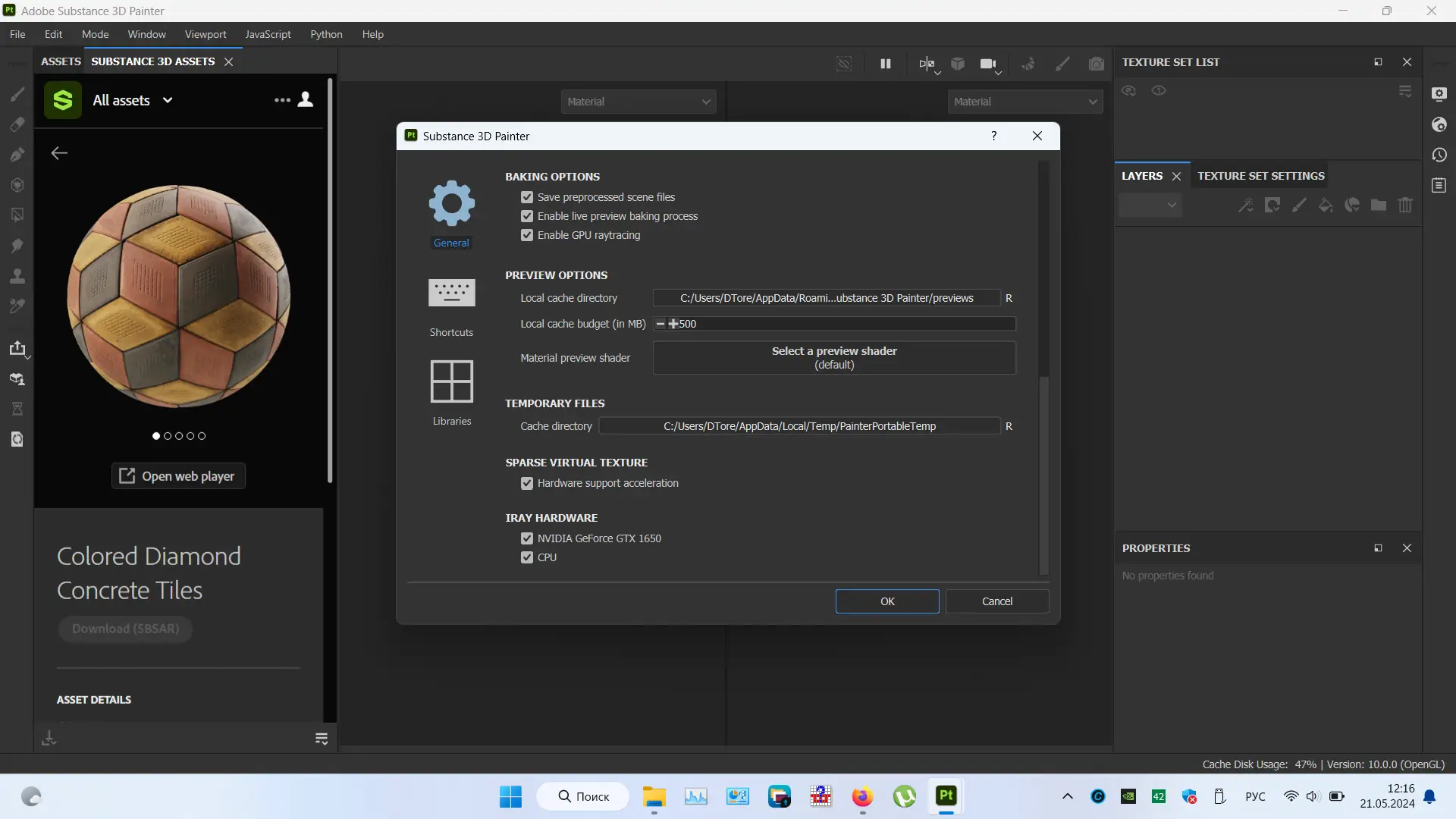Open the user profile icon in assets panel

(306, 99)
